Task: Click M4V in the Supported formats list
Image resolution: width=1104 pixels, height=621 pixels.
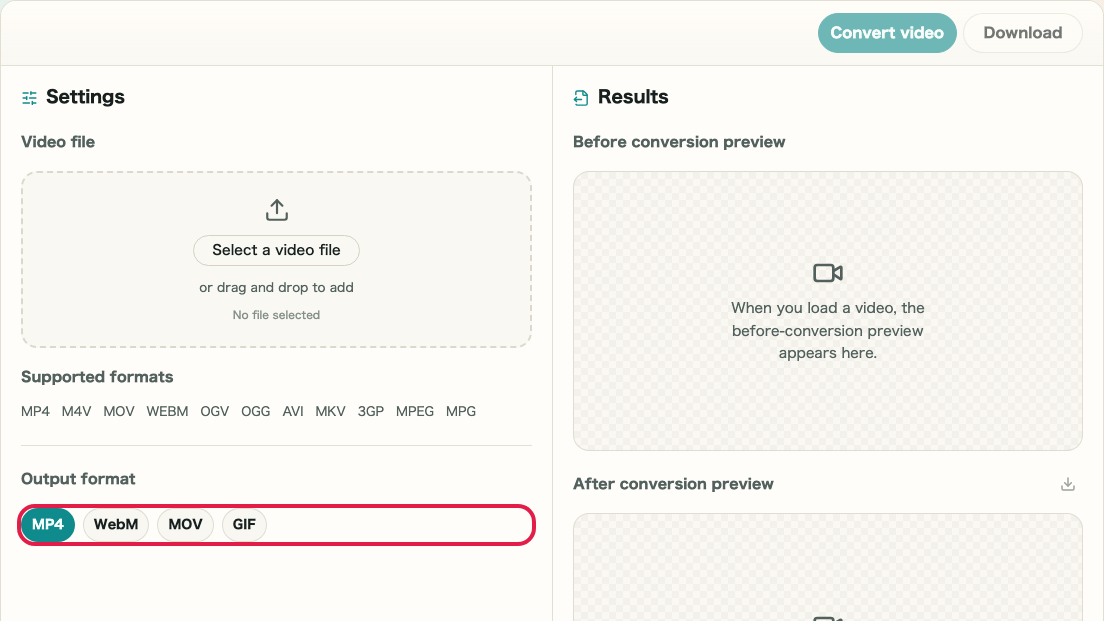Action: click(76, 411)
